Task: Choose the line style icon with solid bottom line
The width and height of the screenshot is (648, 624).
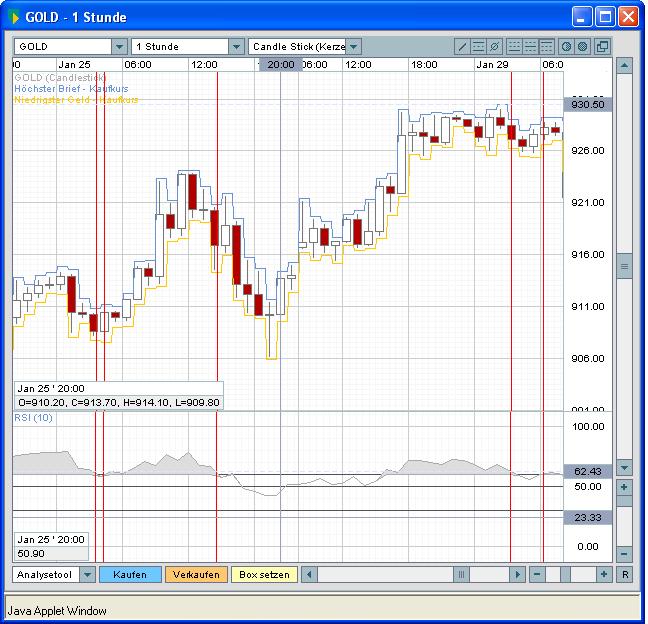Action: tap(514, 47)
